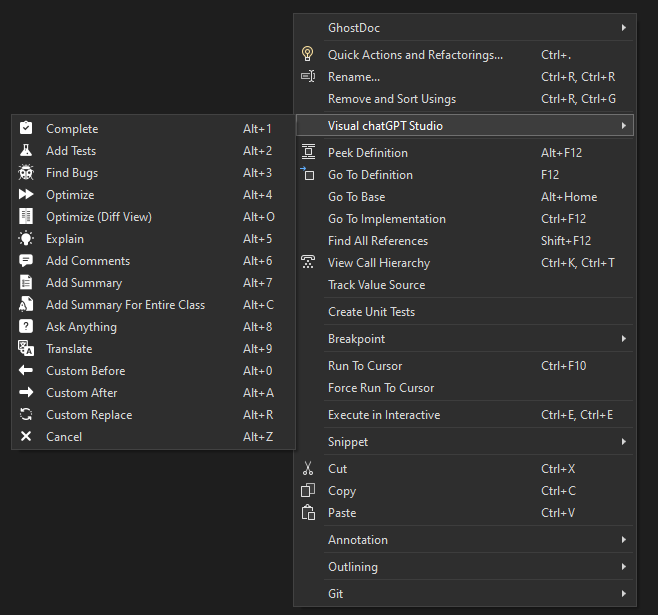658x615 pixels.
Task: Click the Custom After right arrow icon
Action: click(26, 392)
